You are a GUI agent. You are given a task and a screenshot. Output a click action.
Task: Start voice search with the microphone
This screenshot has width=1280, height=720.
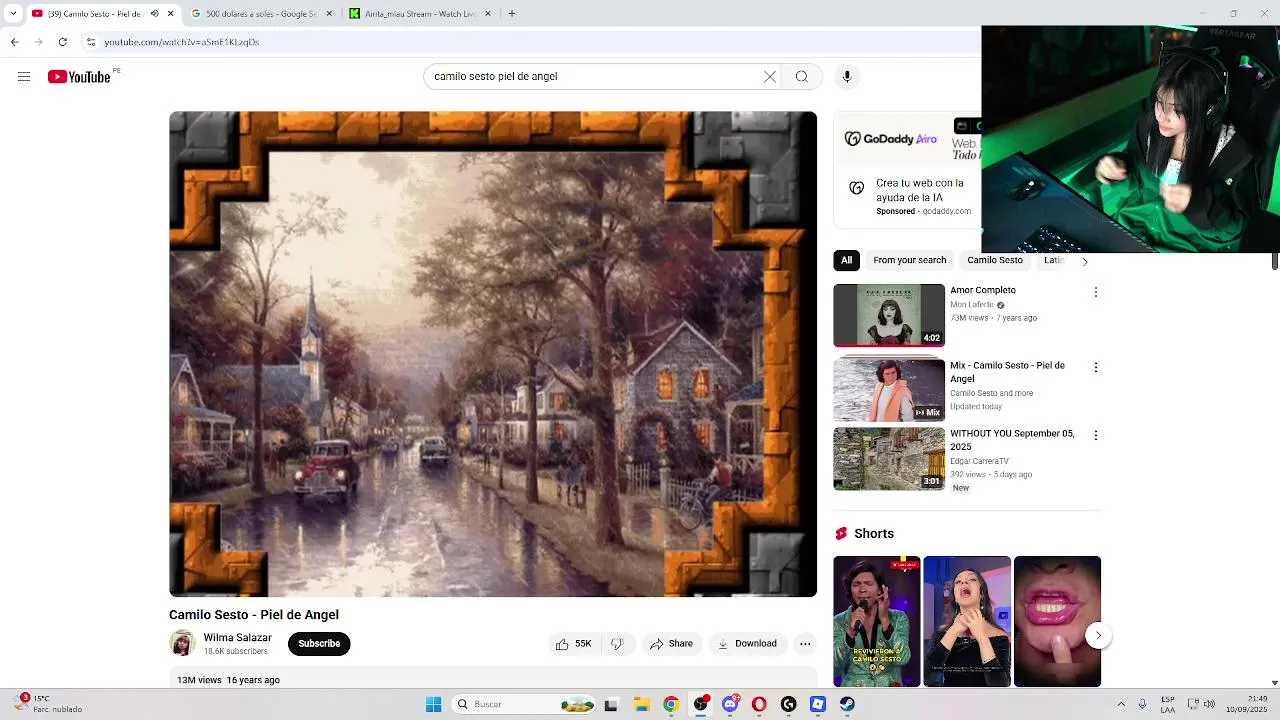coord(847,77)
